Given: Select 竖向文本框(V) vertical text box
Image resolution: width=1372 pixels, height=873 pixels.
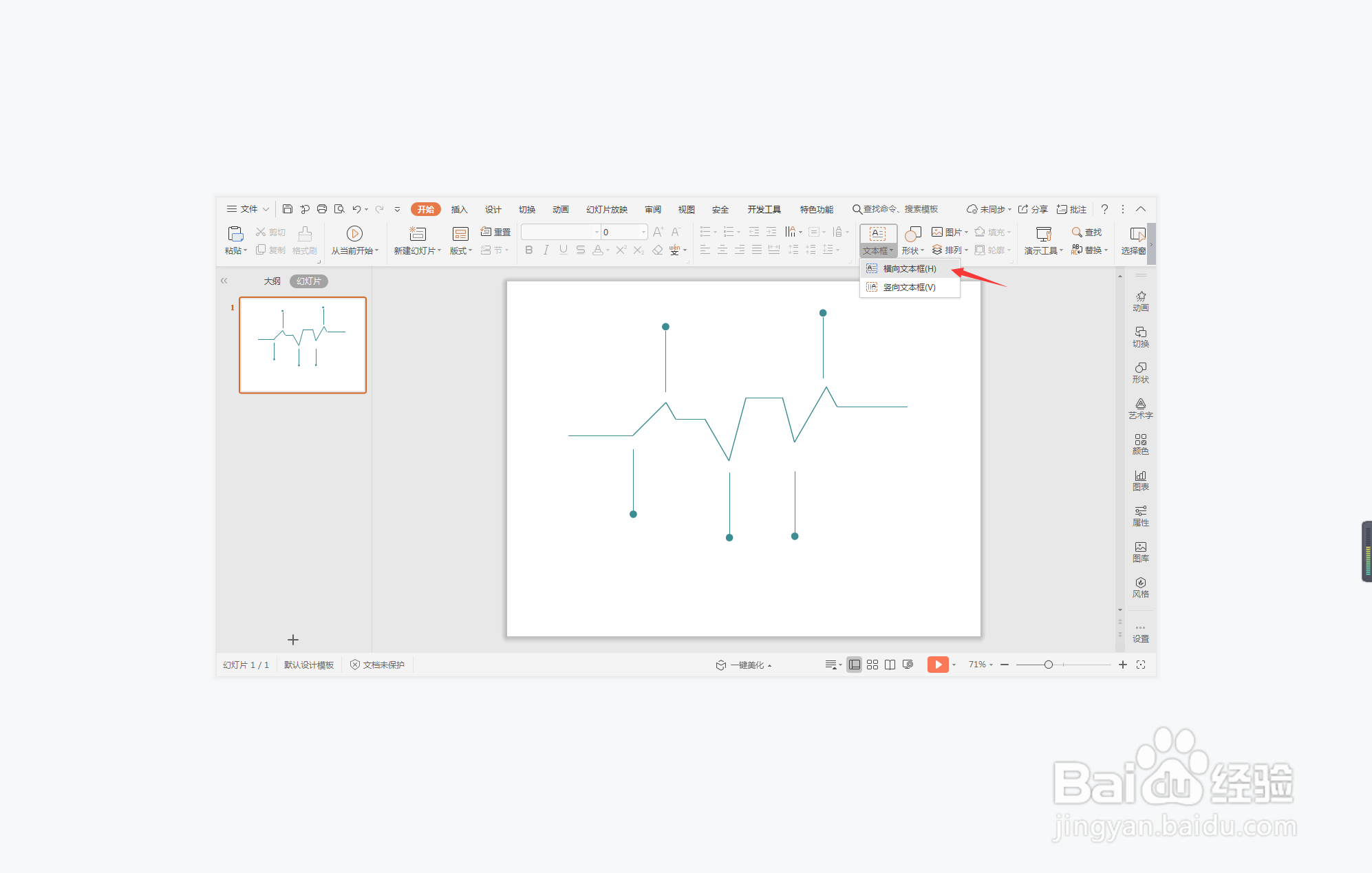Looking at the screenshot, I should click(x=909, y=288).
